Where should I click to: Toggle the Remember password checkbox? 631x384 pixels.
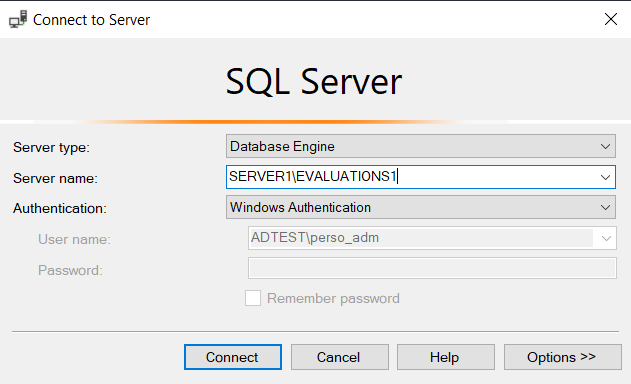coord(253,298)
